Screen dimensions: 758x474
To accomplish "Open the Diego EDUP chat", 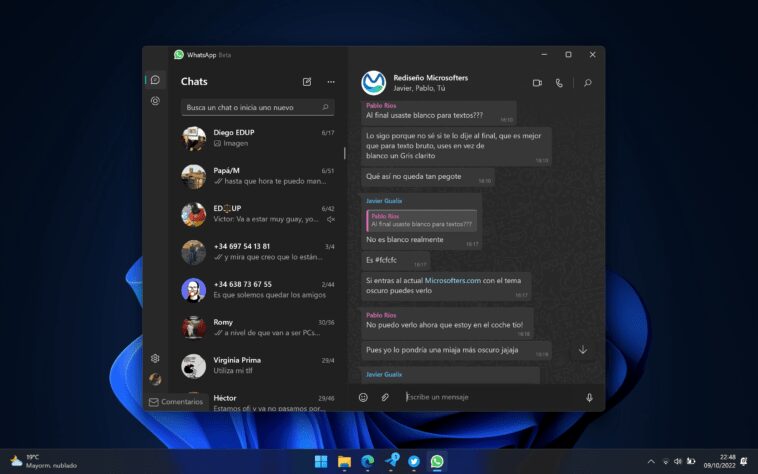I will (x=257, y=138).
